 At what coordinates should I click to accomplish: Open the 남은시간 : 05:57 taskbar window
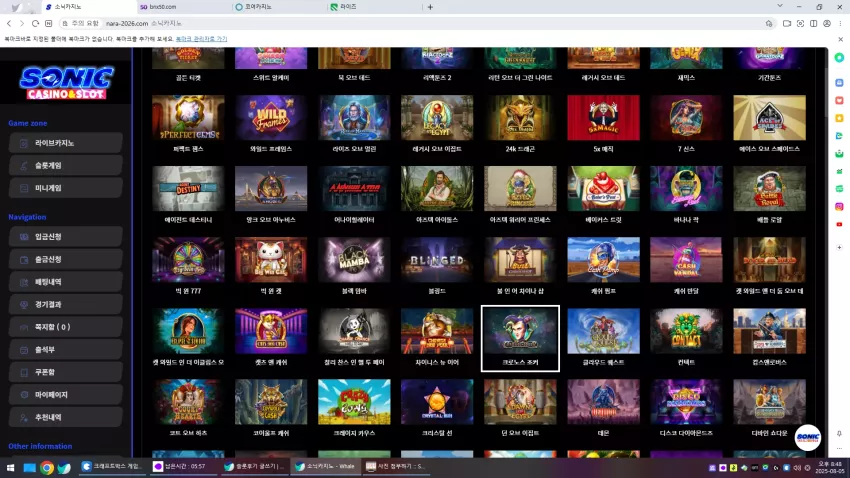coord(183,466)
